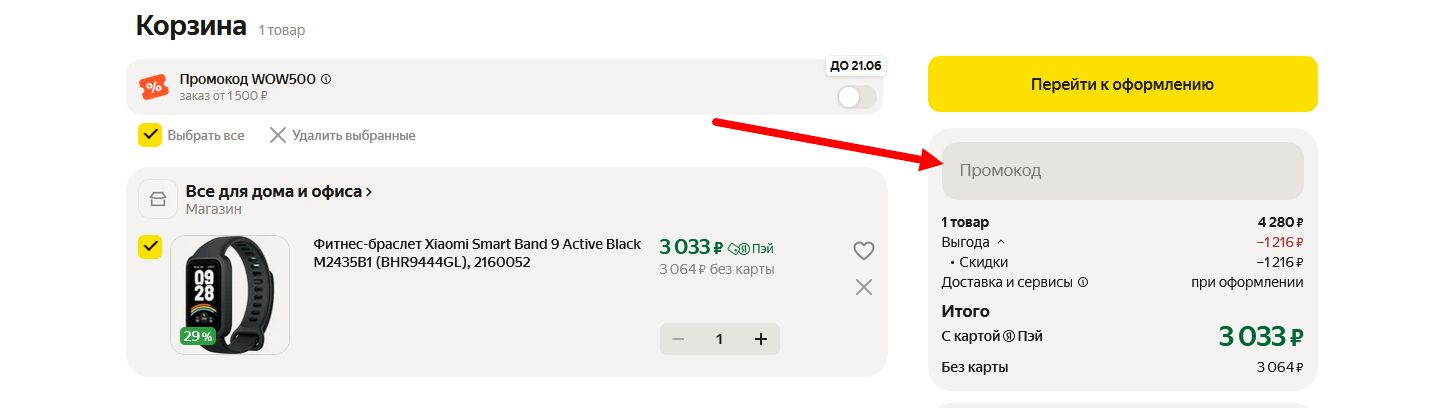The image size is (1443, 408).
Task: Open info icon beside Доставка и сервисы
Action: click(x=1083, y=282)
